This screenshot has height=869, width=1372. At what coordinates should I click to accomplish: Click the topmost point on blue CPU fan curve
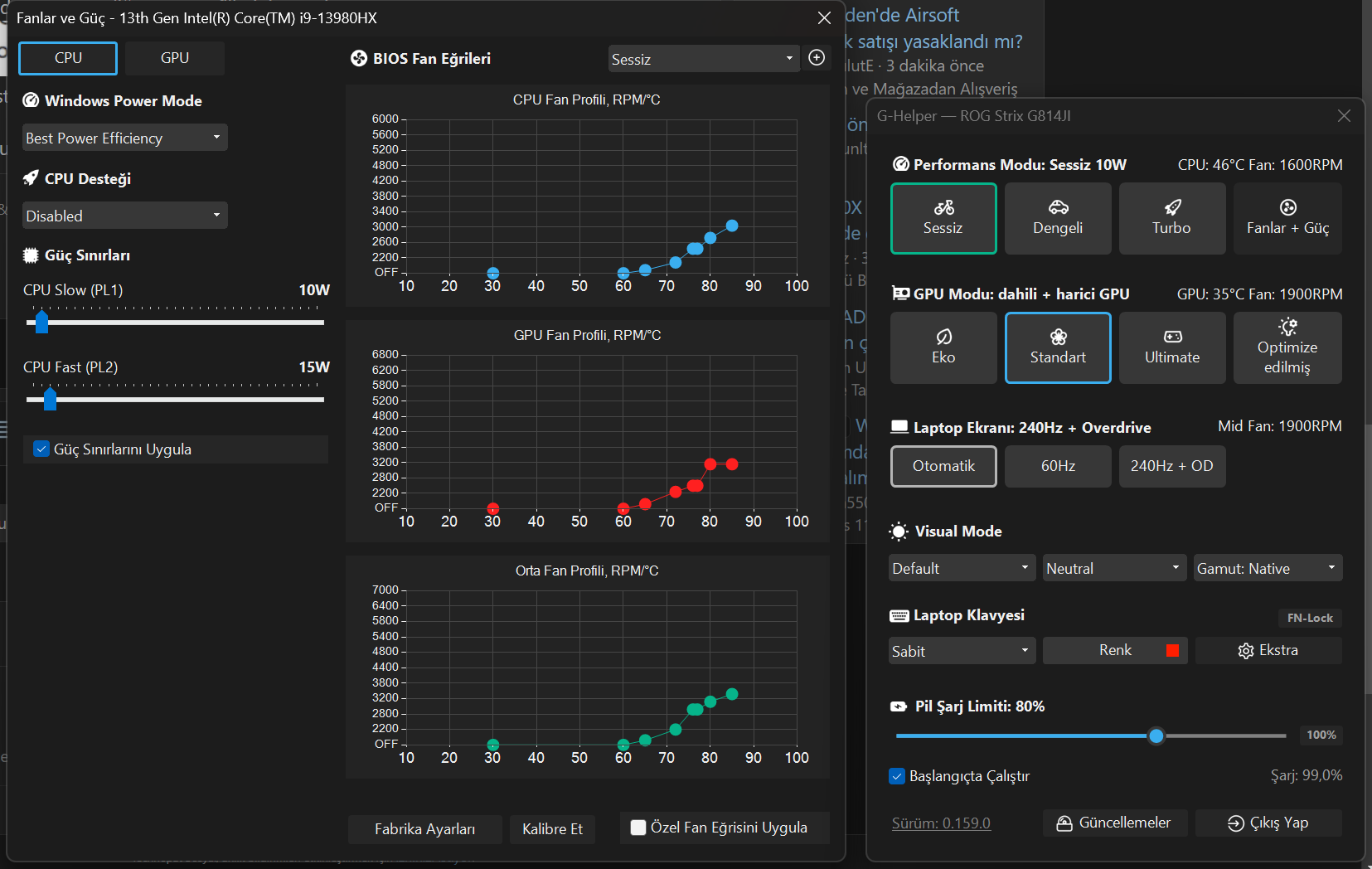[x=732, y=226]
